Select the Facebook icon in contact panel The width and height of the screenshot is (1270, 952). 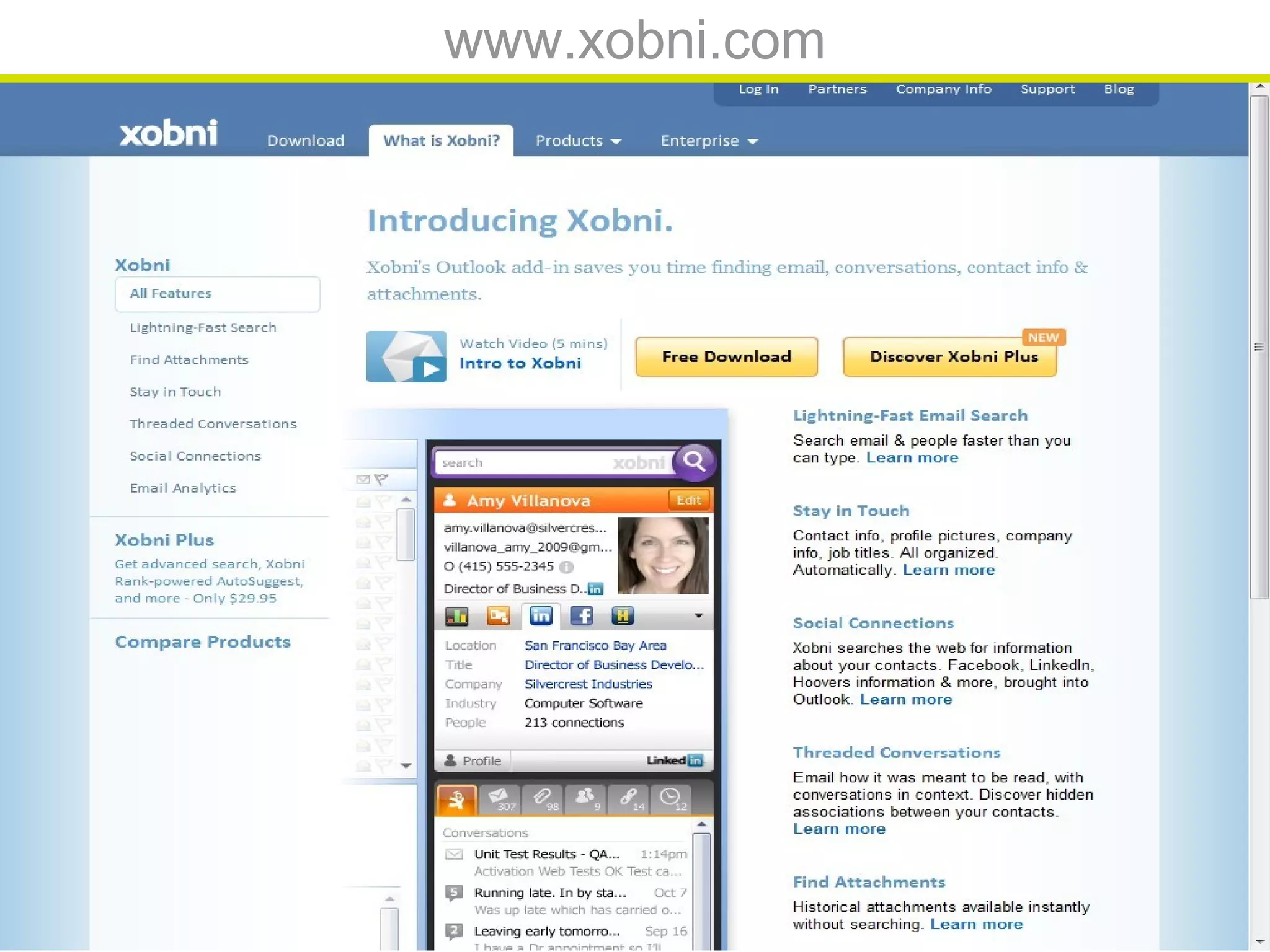[581, 615]
